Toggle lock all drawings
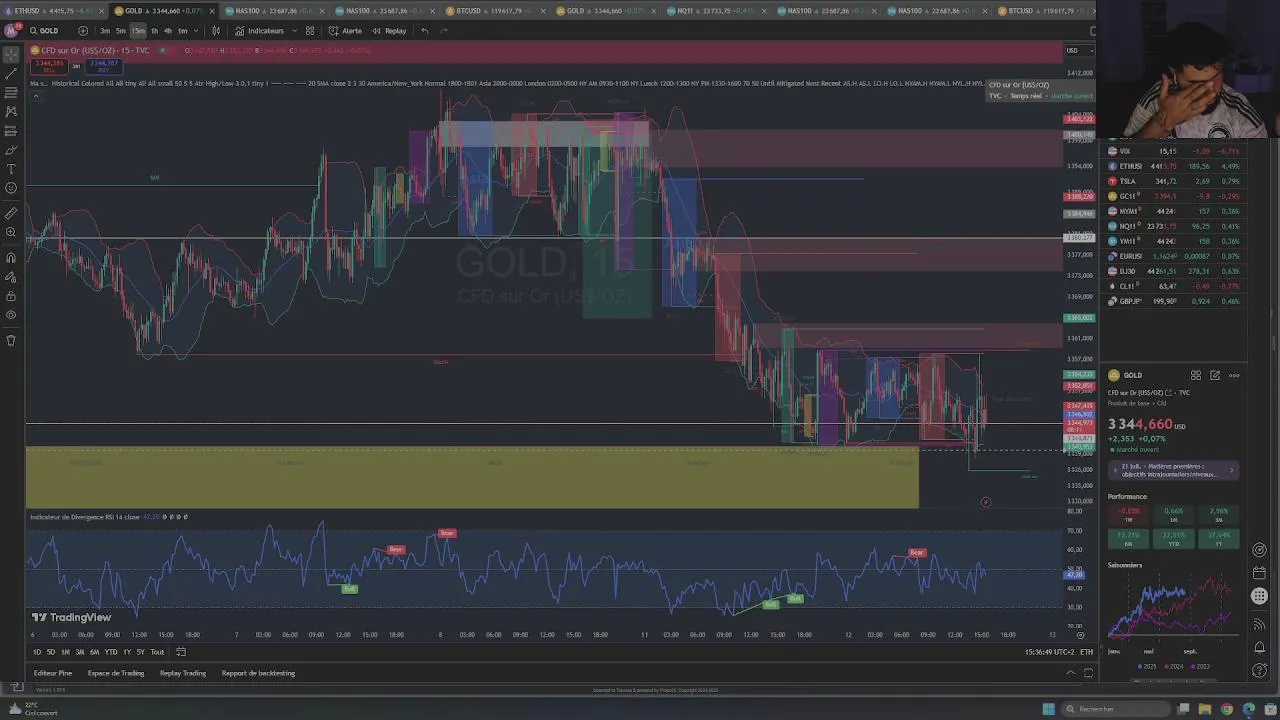The width and height of the screenshot is (1280, 720). pyautogui.click(x=11, y=296)
